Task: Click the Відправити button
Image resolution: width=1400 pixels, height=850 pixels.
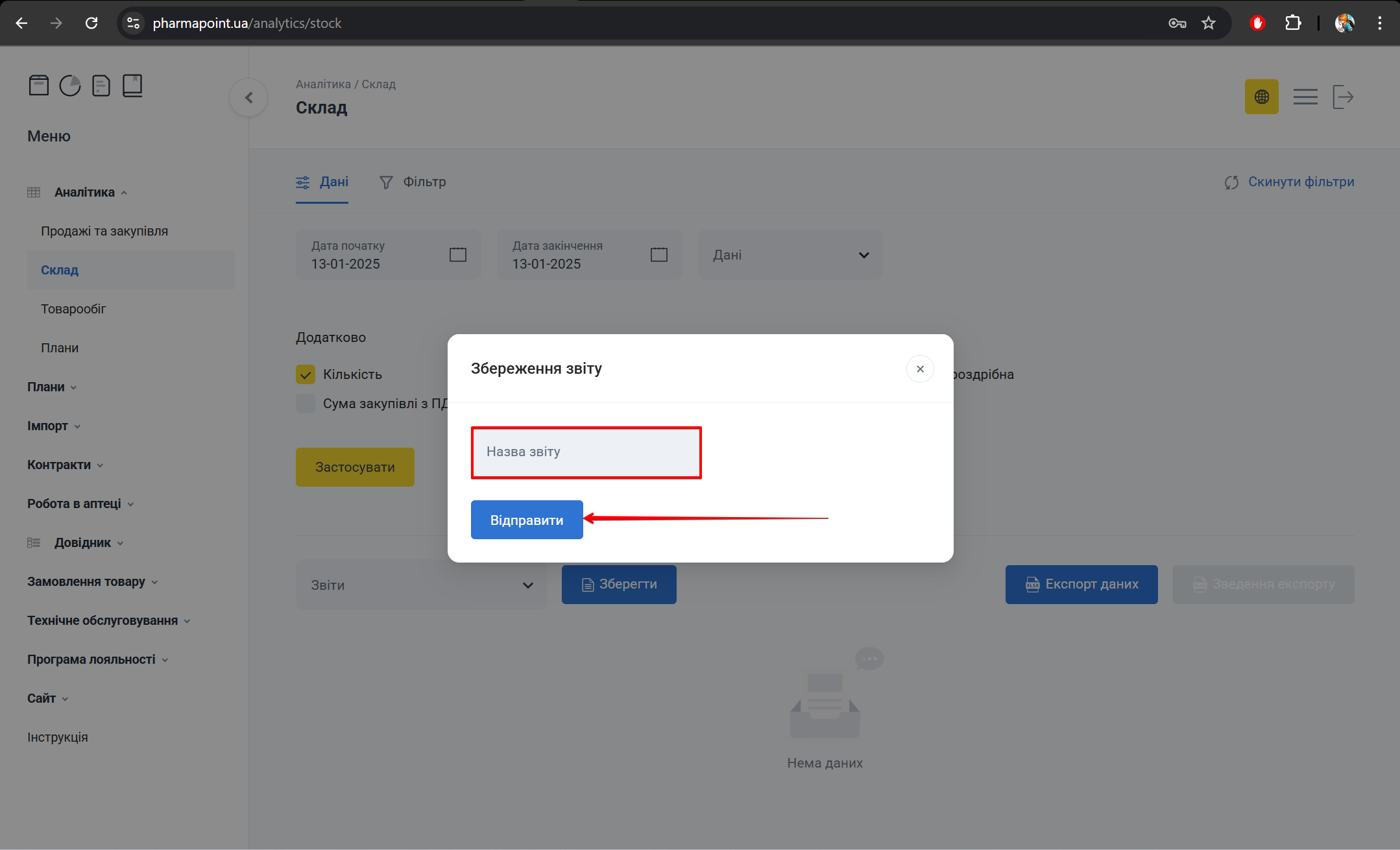Action: tap(526, 520)
